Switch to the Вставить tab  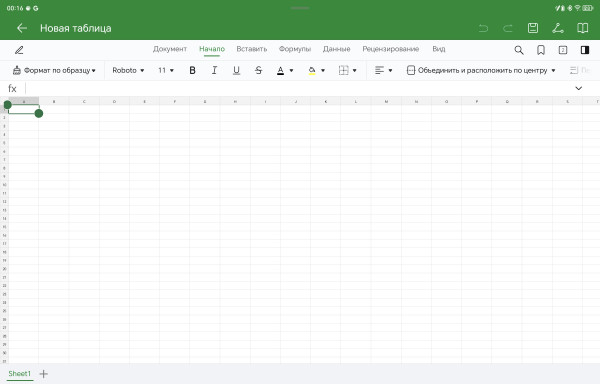point(251,49)
